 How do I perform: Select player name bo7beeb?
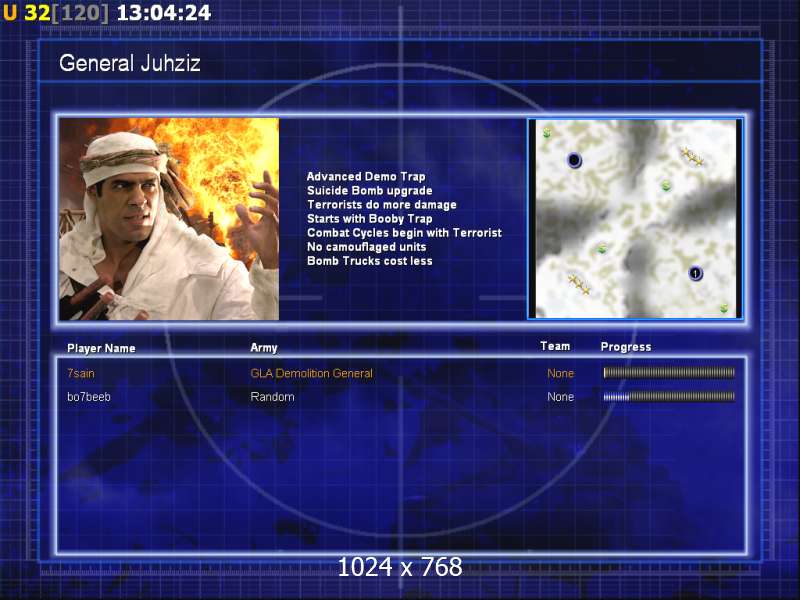tap(89, 397)
